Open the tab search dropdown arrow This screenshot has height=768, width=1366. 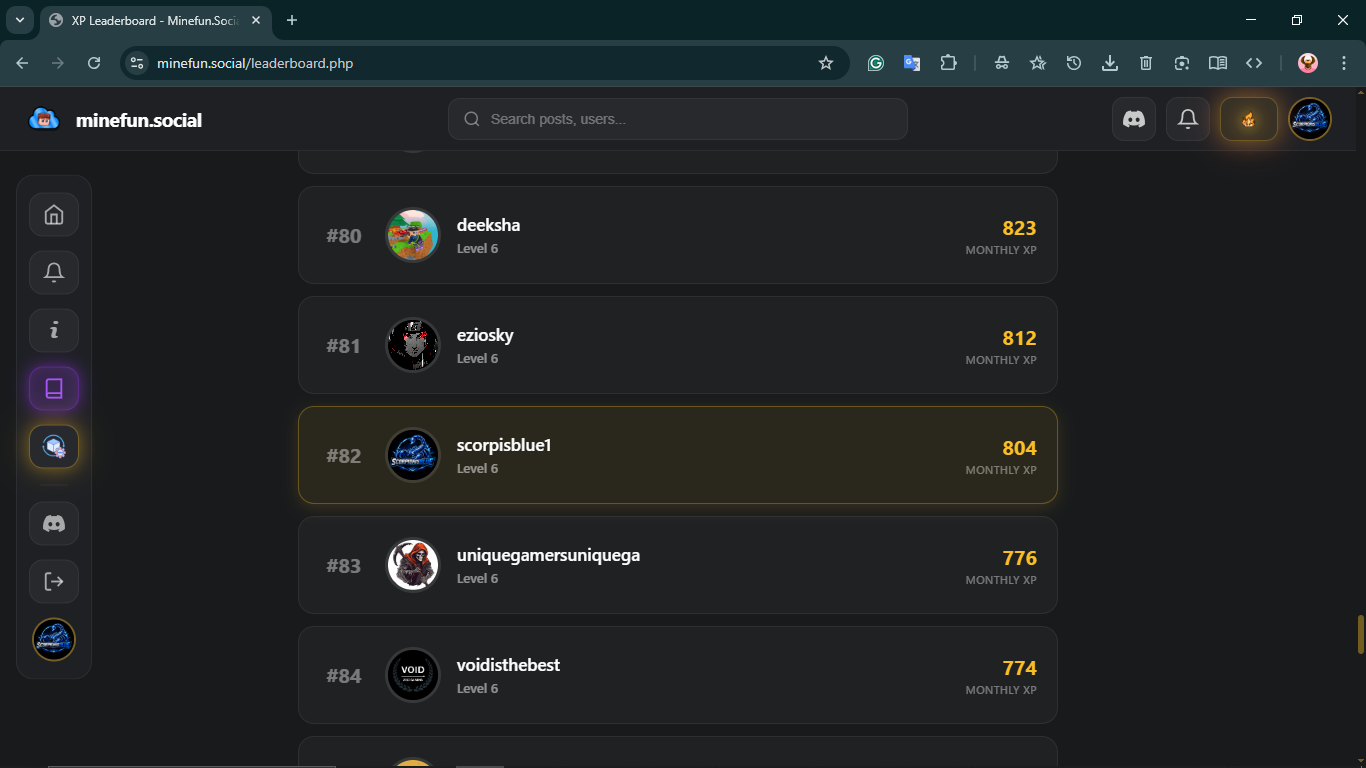[19, 20]
